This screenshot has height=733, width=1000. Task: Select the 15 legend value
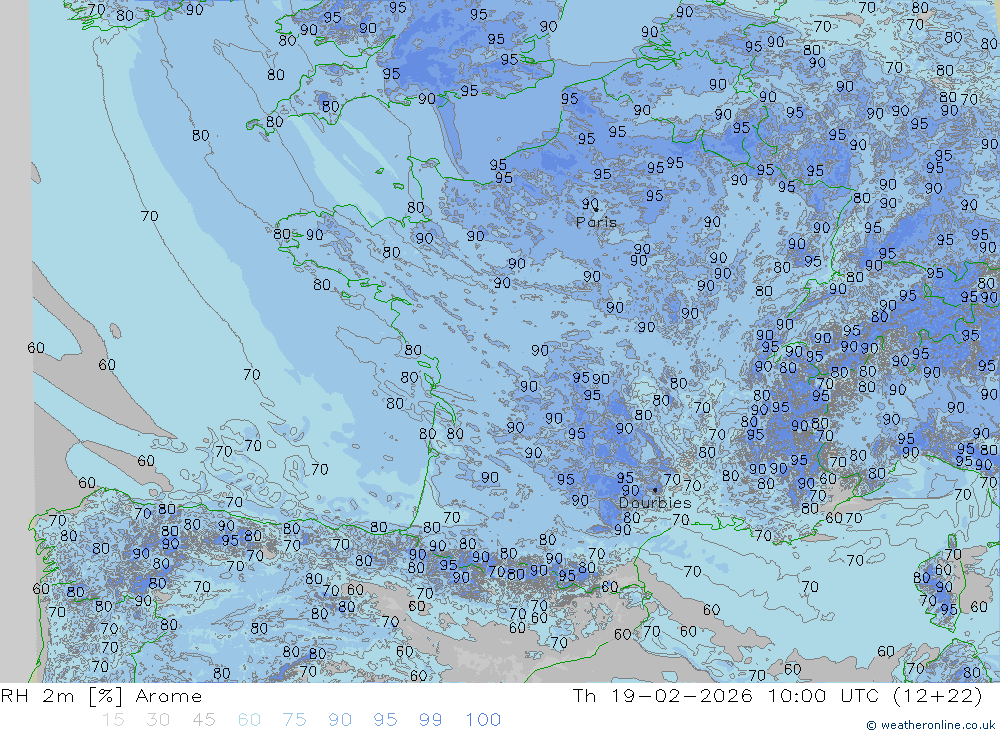[x=112, y=720]
